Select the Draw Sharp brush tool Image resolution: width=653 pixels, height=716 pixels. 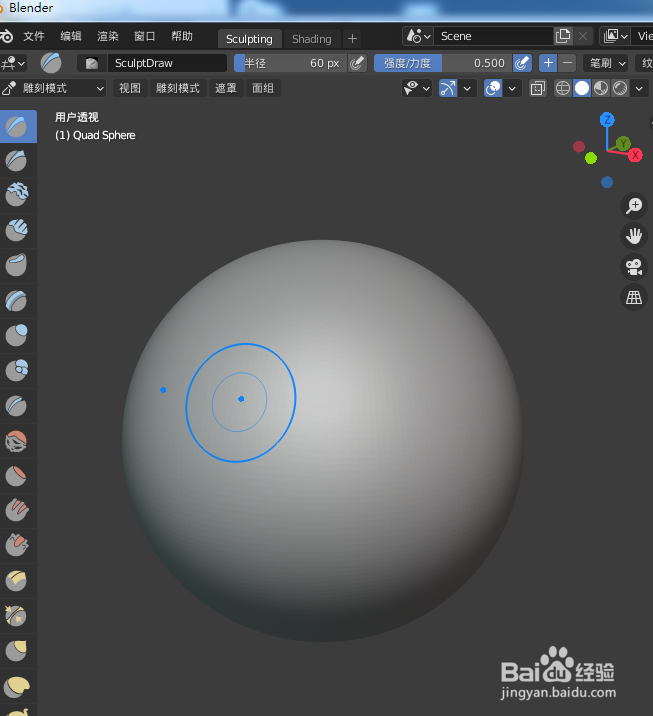(x=17, y=161)
